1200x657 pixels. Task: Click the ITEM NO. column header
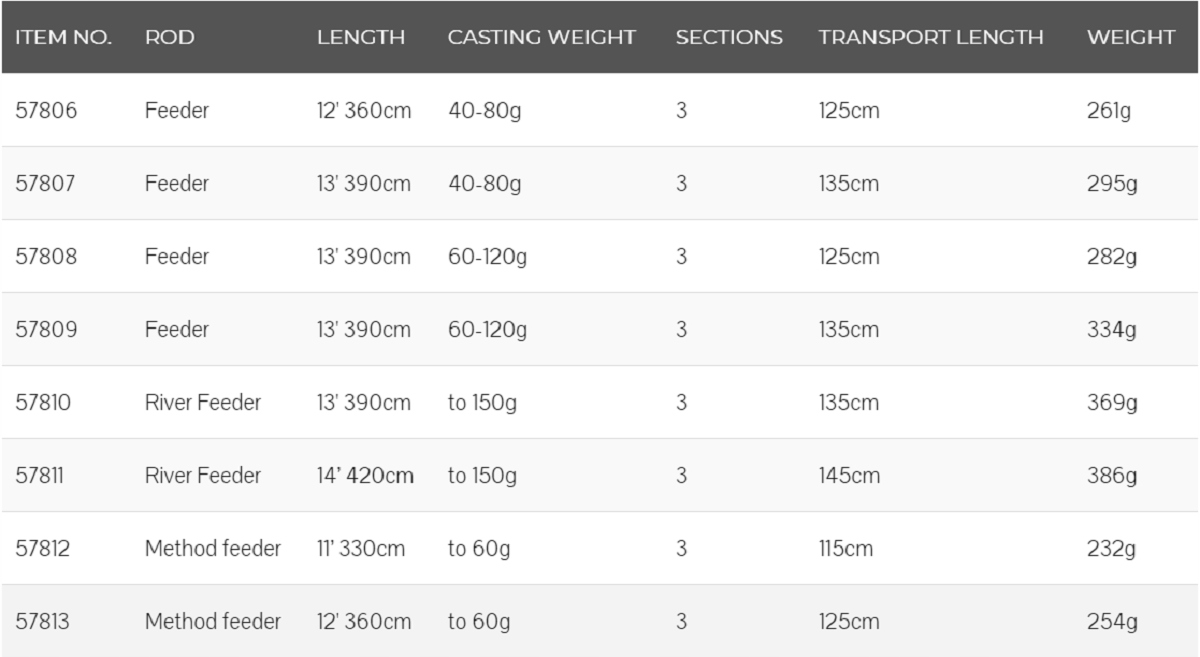pos(63,37)
